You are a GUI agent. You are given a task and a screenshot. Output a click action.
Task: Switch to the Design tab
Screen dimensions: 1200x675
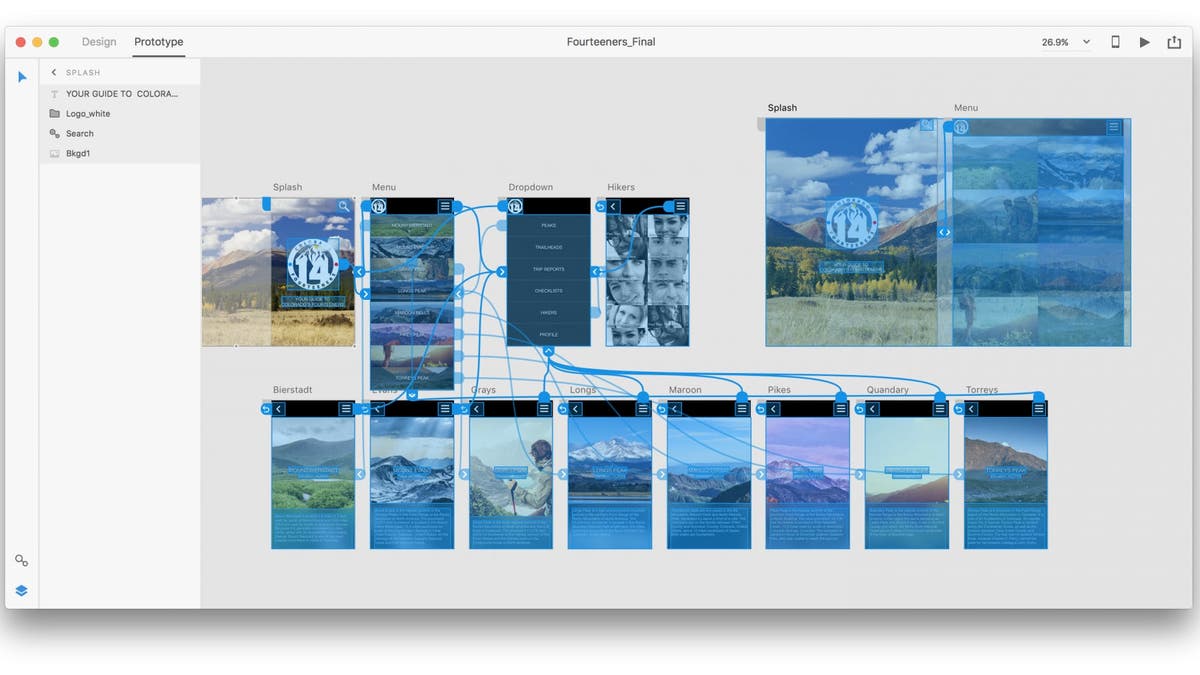99,42
